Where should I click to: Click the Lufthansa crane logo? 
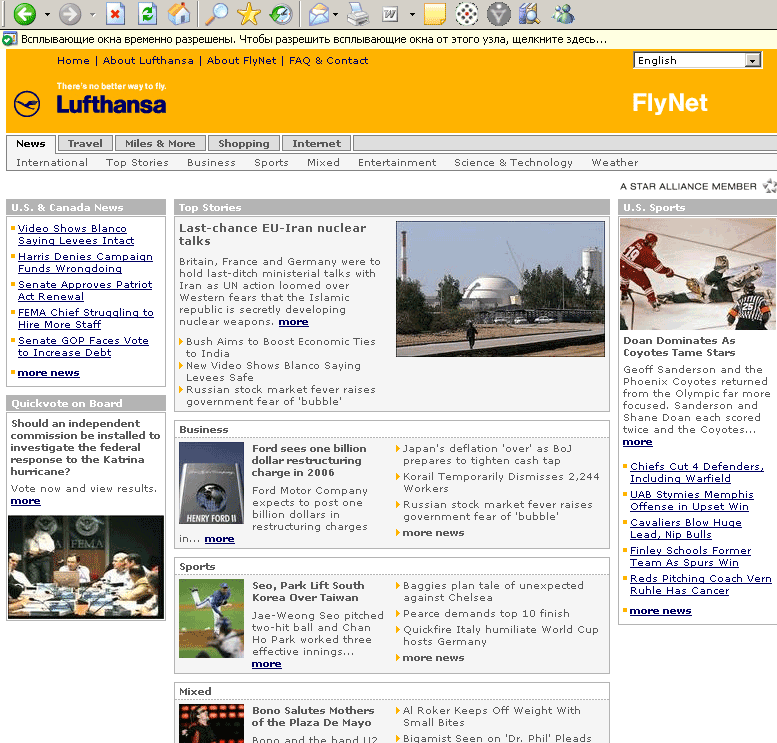click(x=27, y=104)
